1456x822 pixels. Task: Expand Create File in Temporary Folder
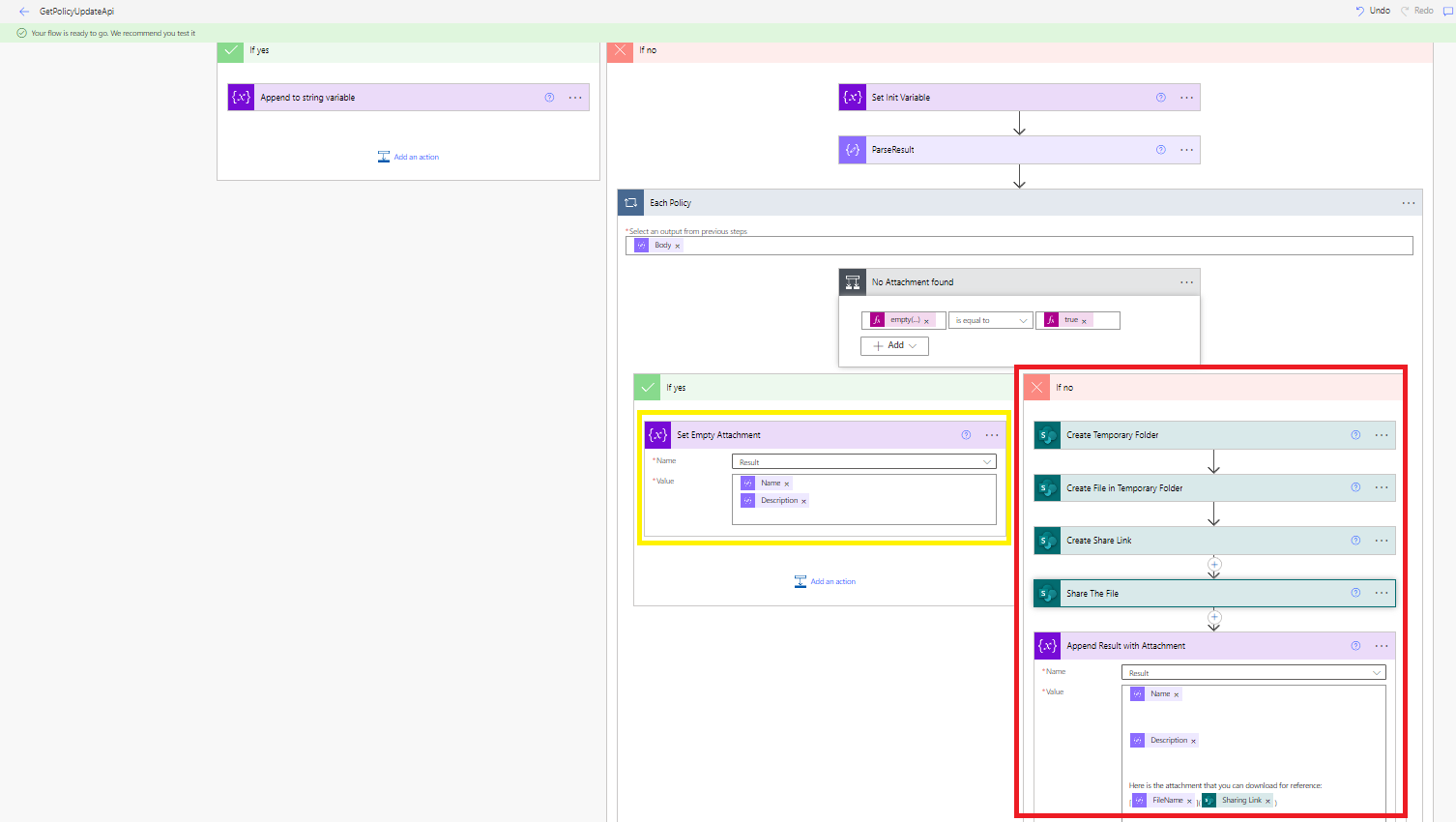(x=1214, y=488)
